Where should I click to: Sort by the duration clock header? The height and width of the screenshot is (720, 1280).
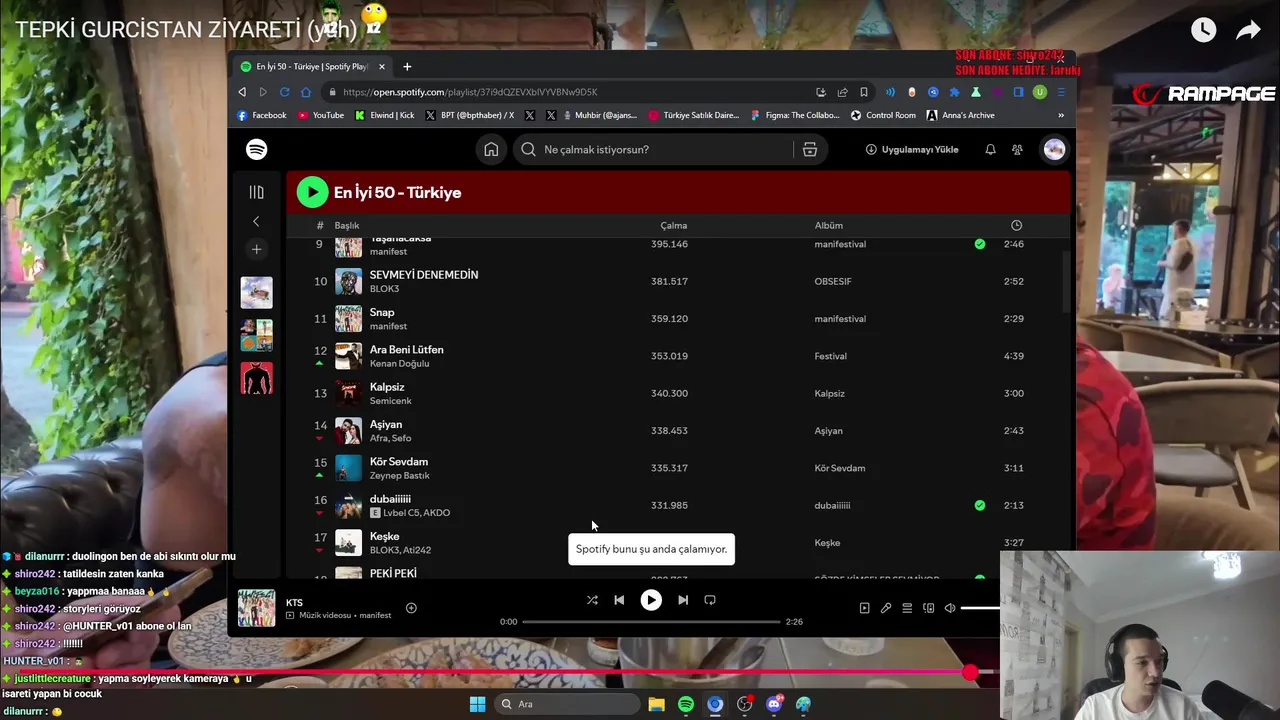(1016, 226)
